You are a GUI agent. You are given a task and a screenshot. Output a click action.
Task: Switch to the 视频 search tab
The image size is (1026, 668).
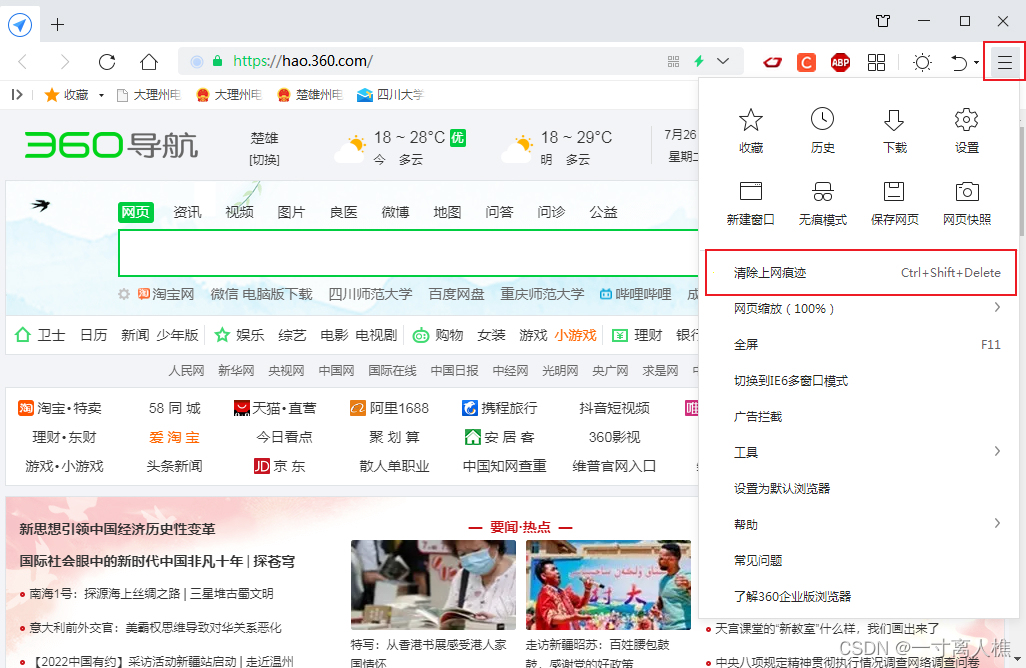click(x=239, y=212)
